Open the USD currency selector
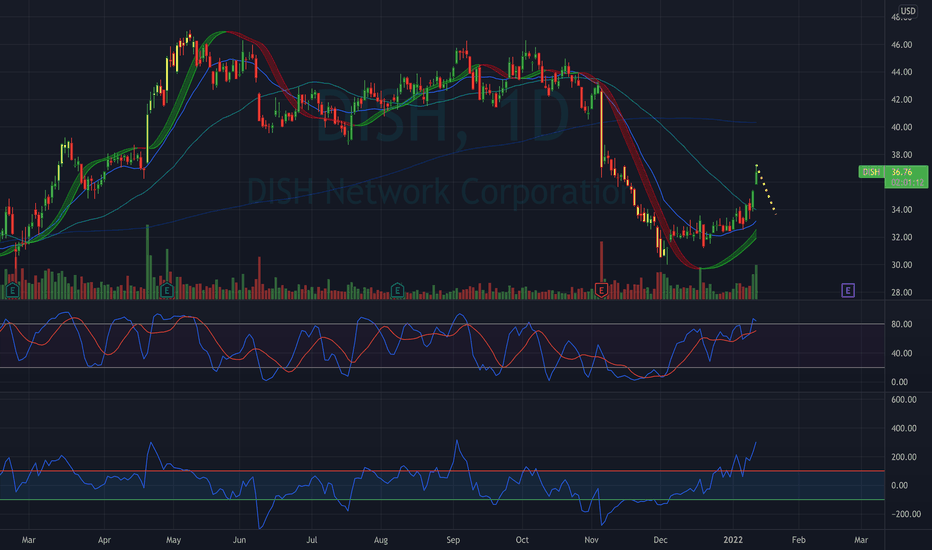The image size is (932, 550). 908,11
